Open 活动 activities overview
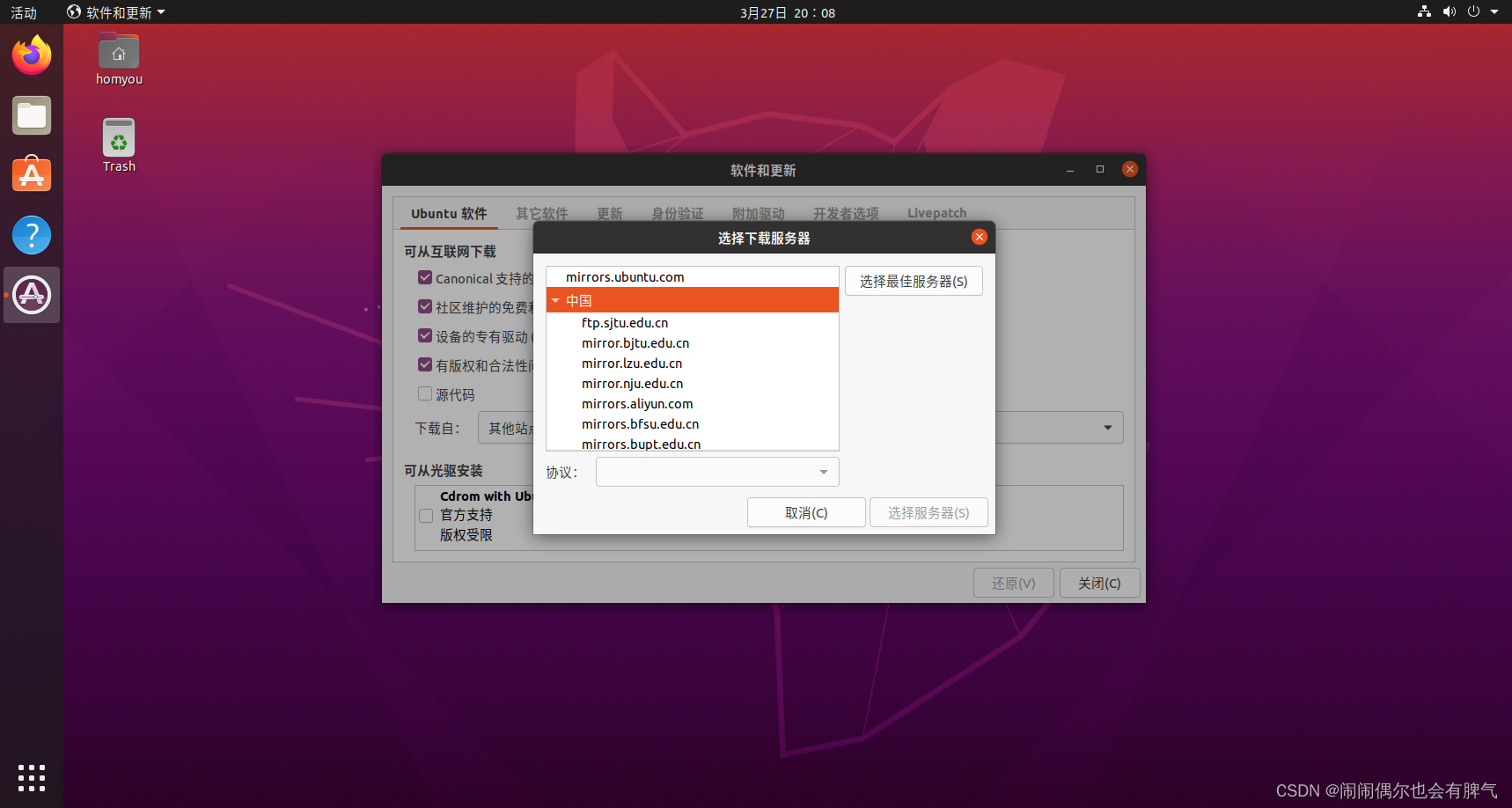Screen dimensions: 1512x808 tap(24, 12)
